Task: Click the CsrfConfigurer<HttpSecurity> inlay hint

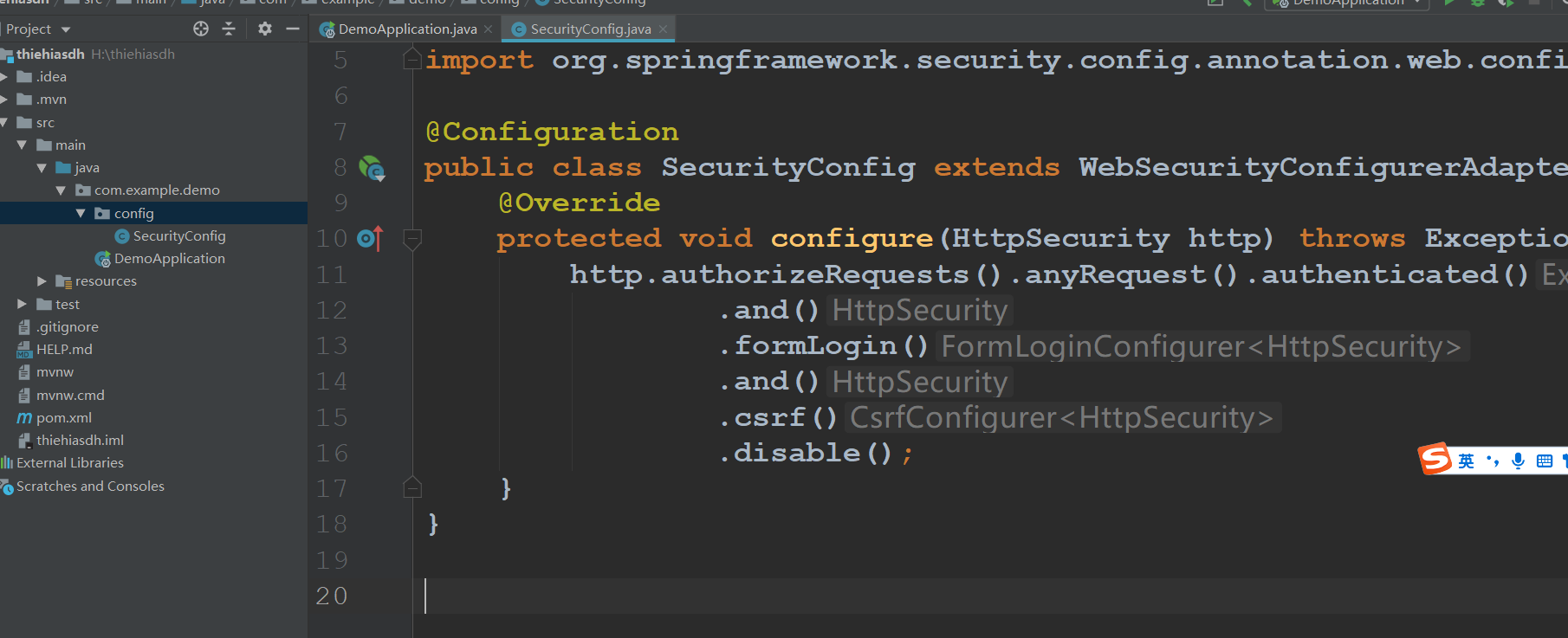Action: point(1062,417)
